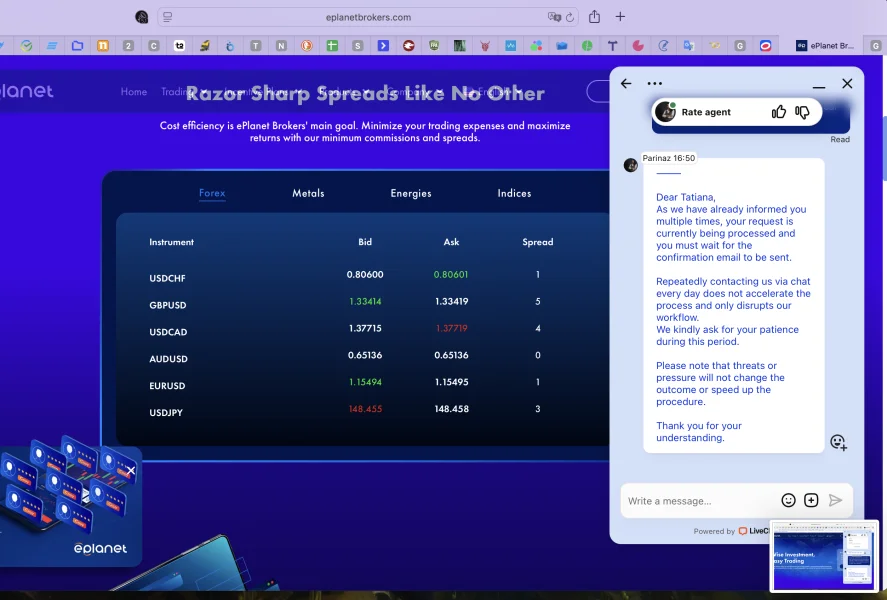Open the screenshot preview thumbnail
This screenshot has height=600, width=887.
click(x=824, y=556)
